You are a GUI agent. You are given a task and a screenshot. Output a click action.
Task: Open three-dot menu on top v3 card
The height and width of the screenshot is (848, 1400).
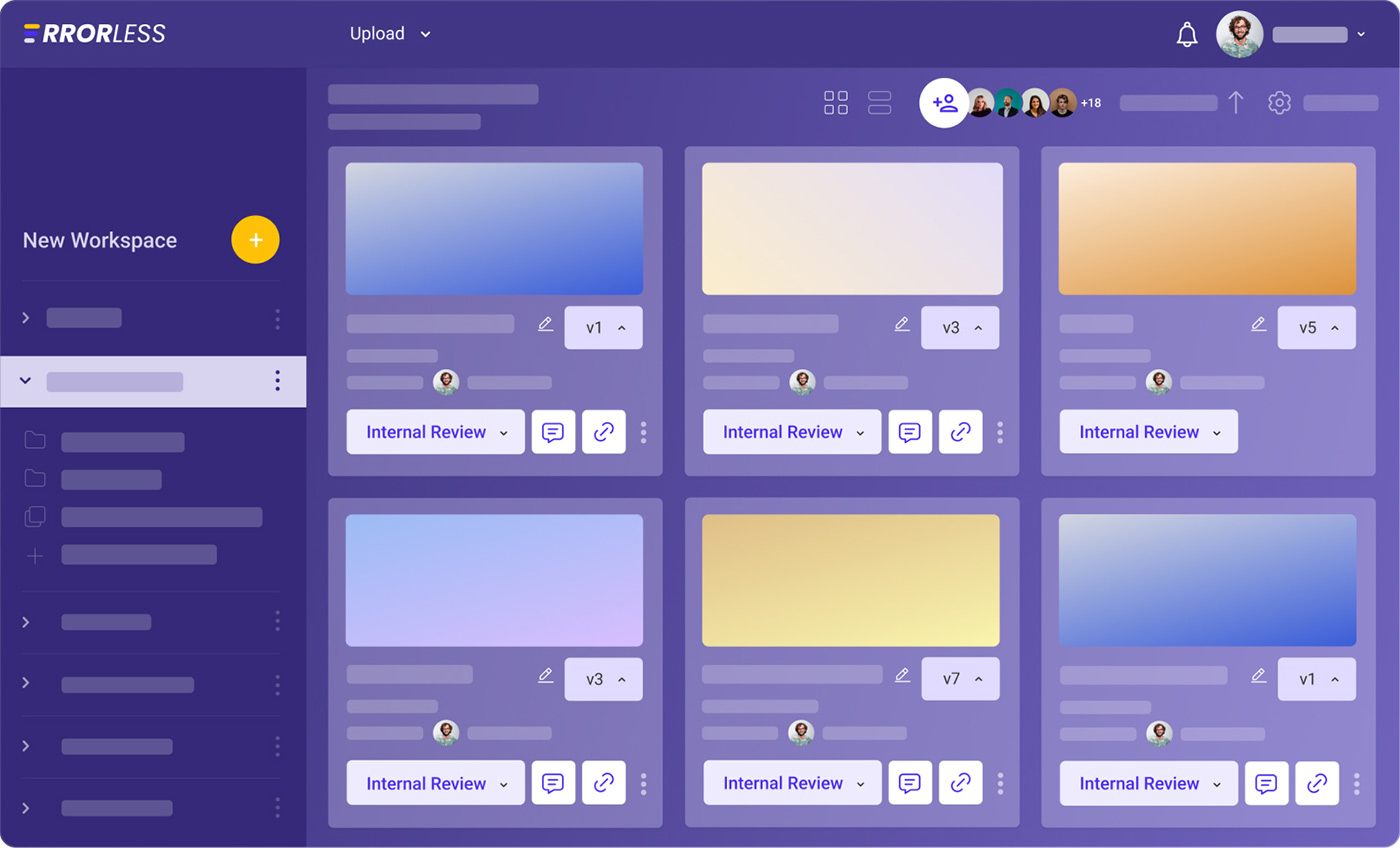1000,432
